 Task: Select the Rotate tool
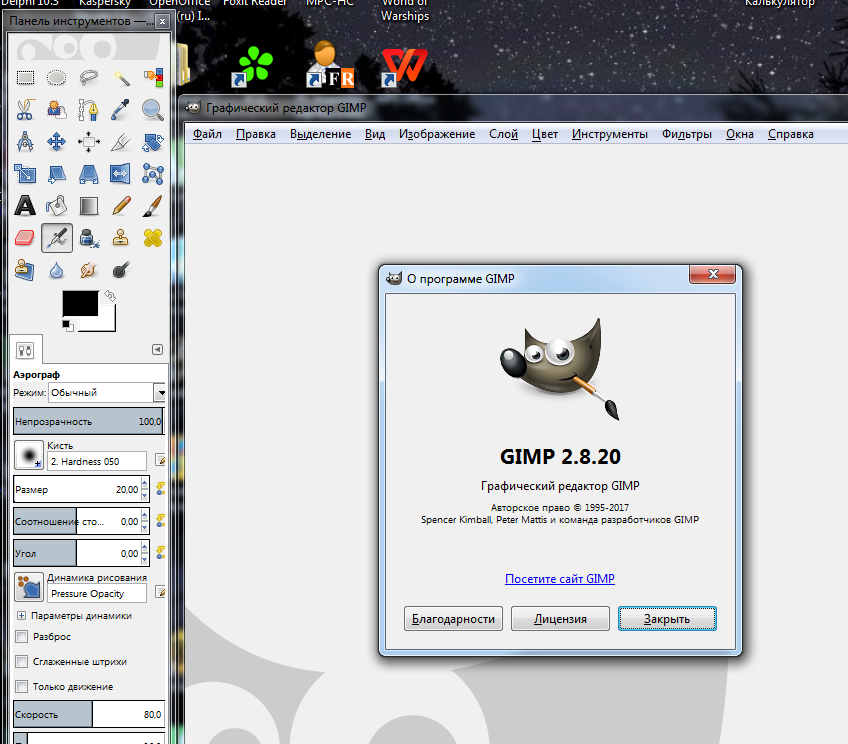coord(153,142)
